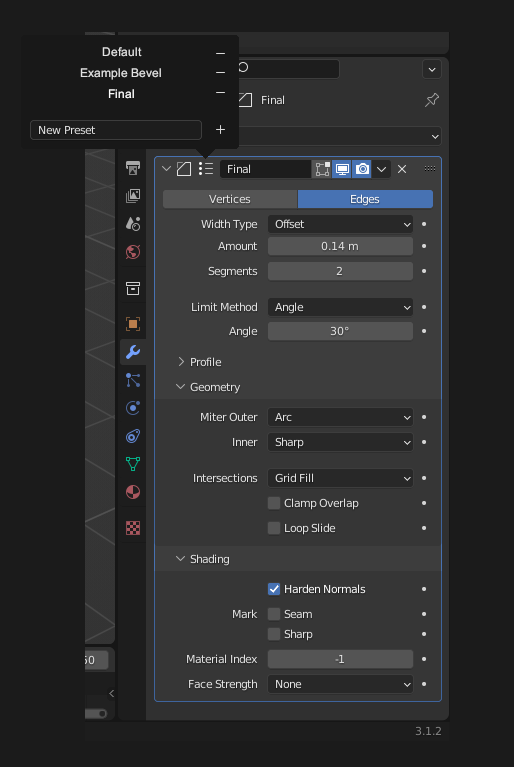Remove the bevel modifier with X
Image resolution: width=514 pixels, height=767 pixels.
point(402,169)
